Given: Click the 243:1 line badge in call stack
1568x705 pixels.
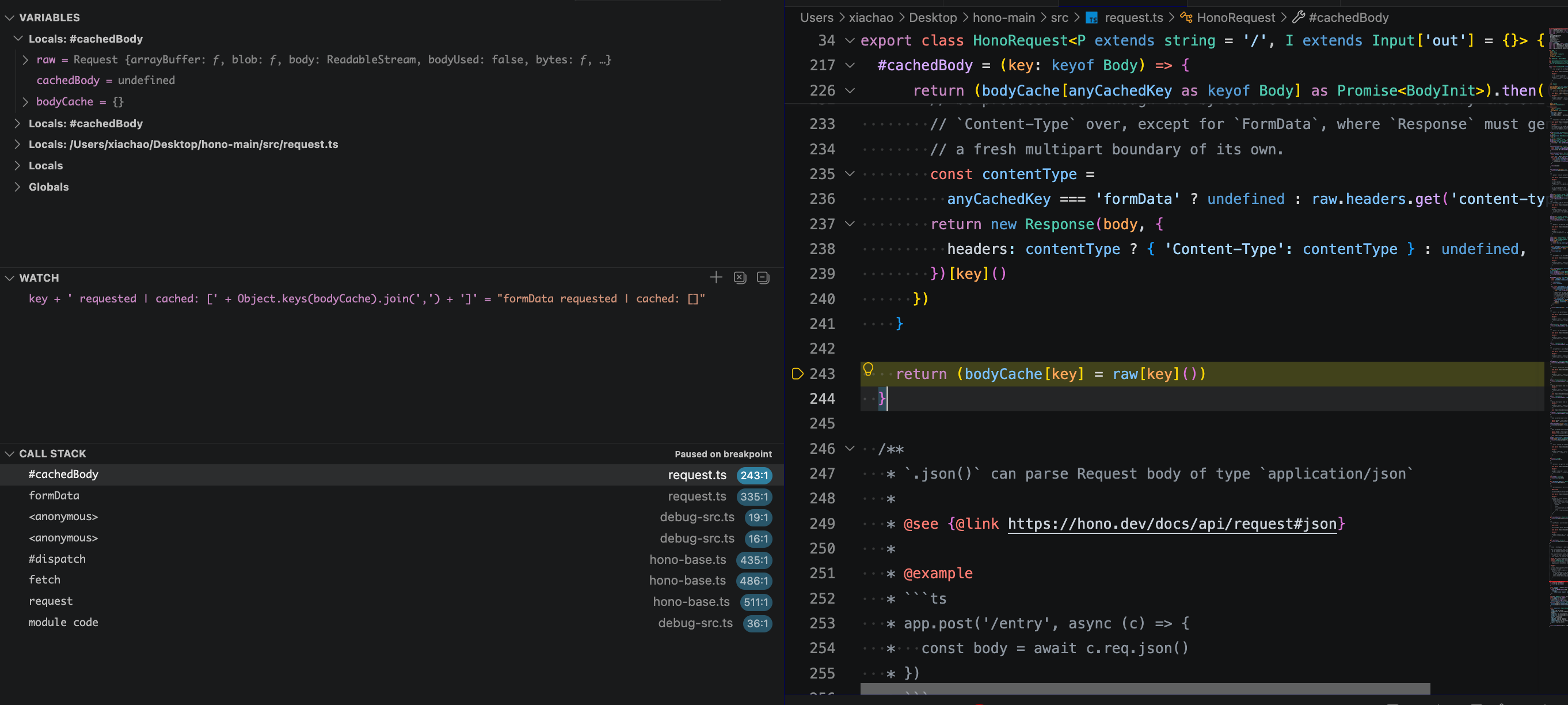Looking at the screenshot, I should tap(753, 475).
